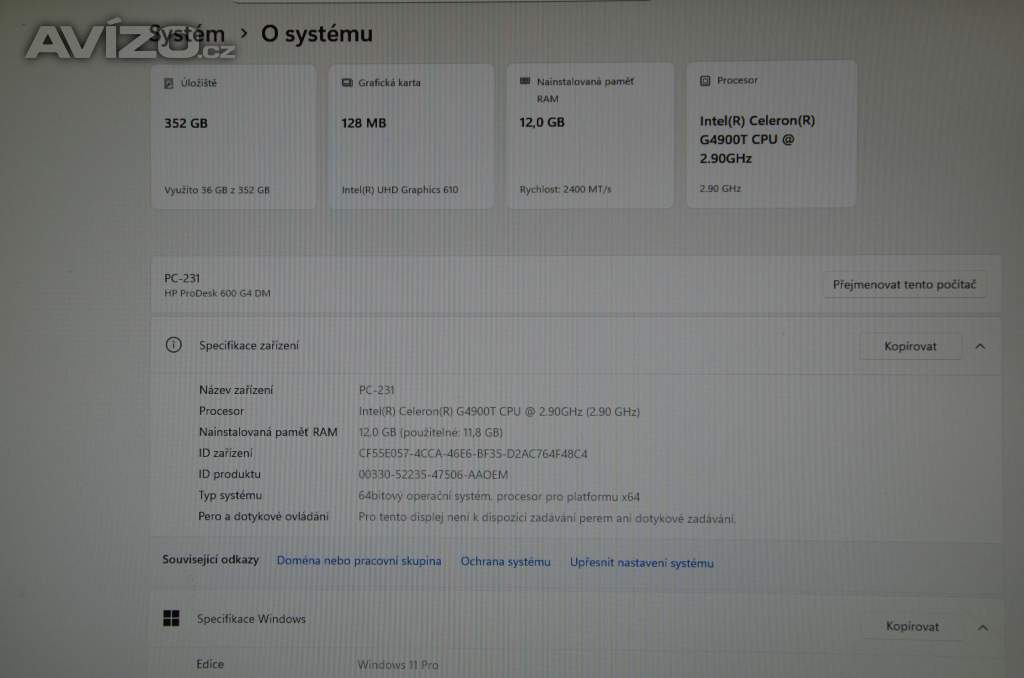Select the Intel UHD Graphics 610 label

(399, 189)
